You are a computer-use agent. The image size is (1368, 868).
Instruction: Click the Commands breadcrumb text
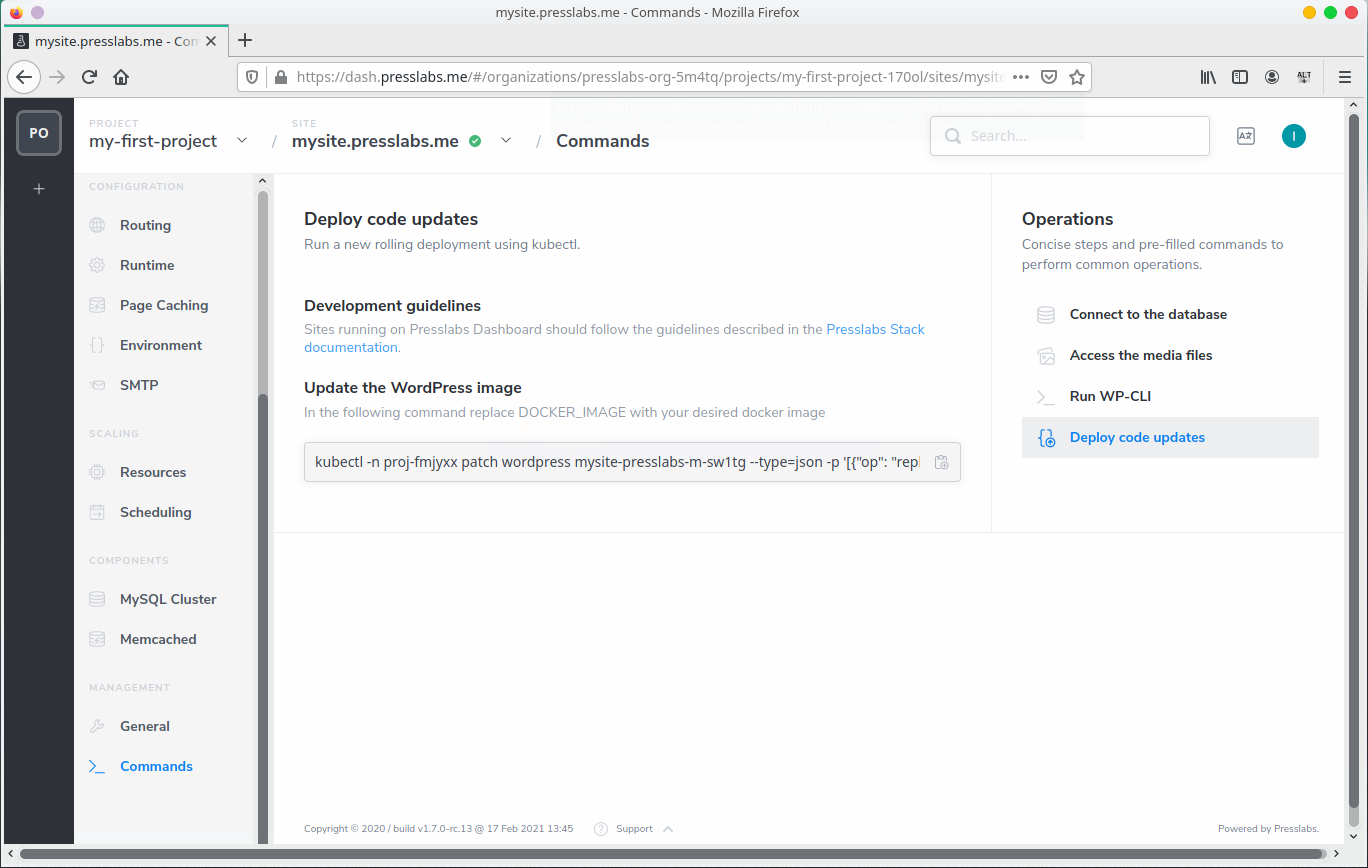coord(603,141)
